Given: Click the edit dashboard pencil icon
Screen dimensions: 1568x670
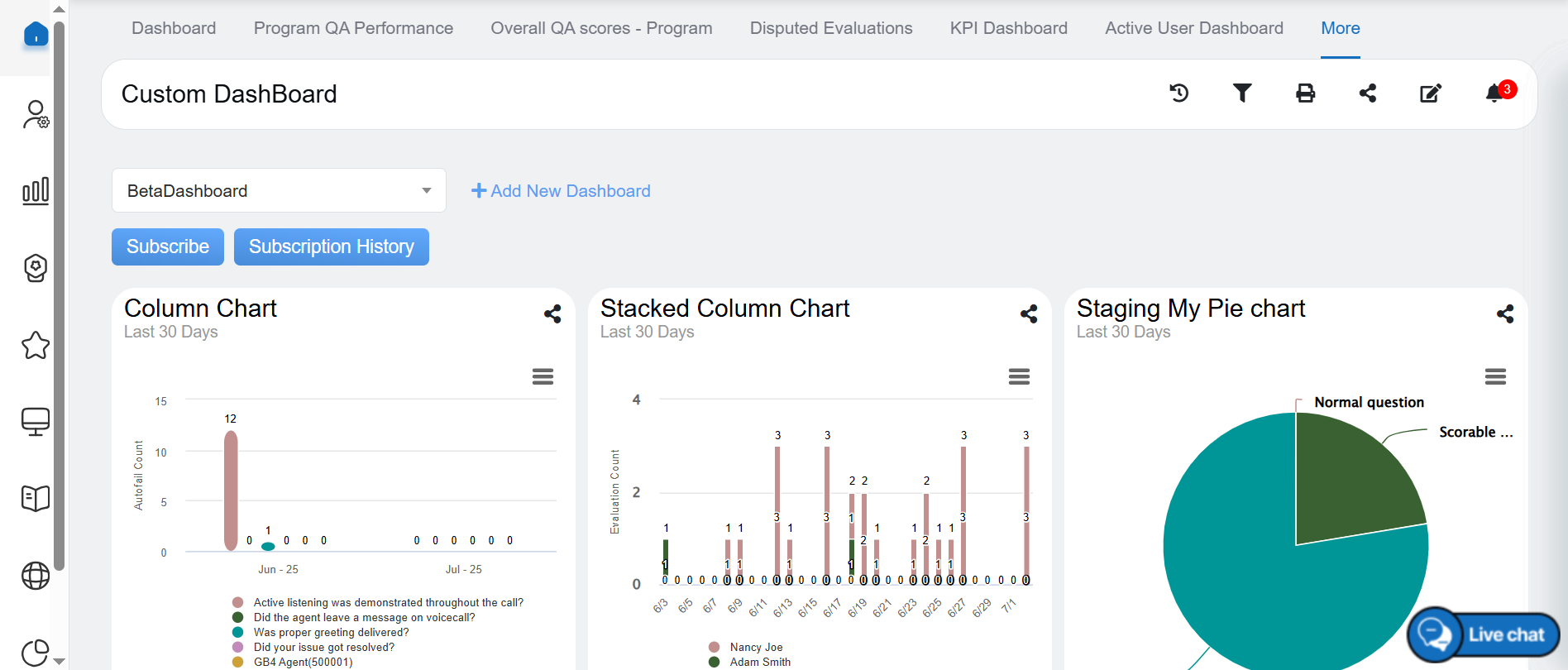Looking at the screenshot, I should coord(1430,93).
